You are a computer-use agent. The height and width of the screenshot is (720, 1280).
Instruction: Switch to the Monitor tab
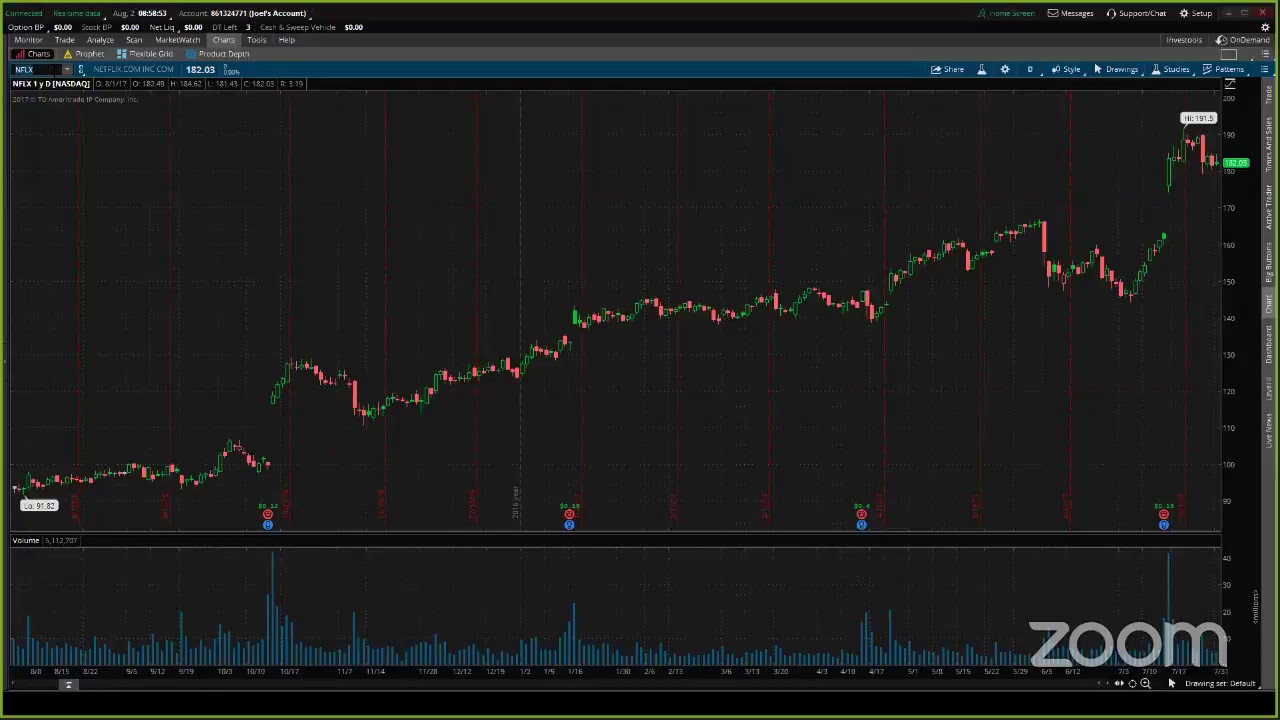click(28, 40)
